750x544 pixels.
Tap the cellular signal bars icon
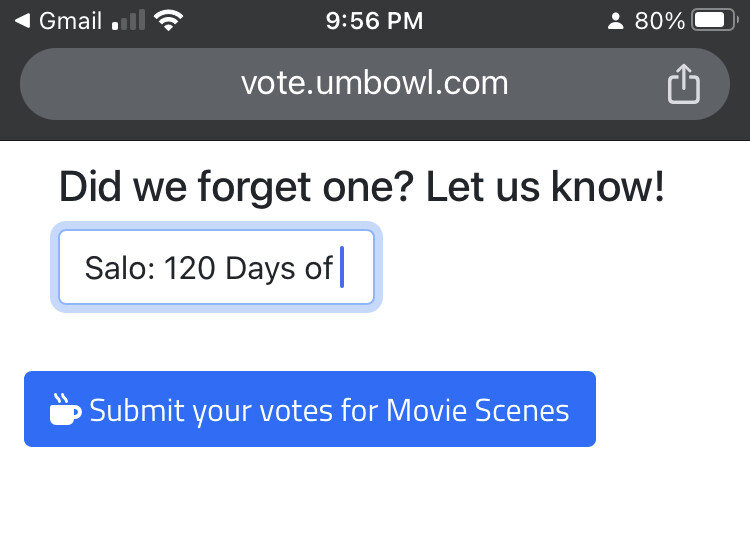[128, 21]
